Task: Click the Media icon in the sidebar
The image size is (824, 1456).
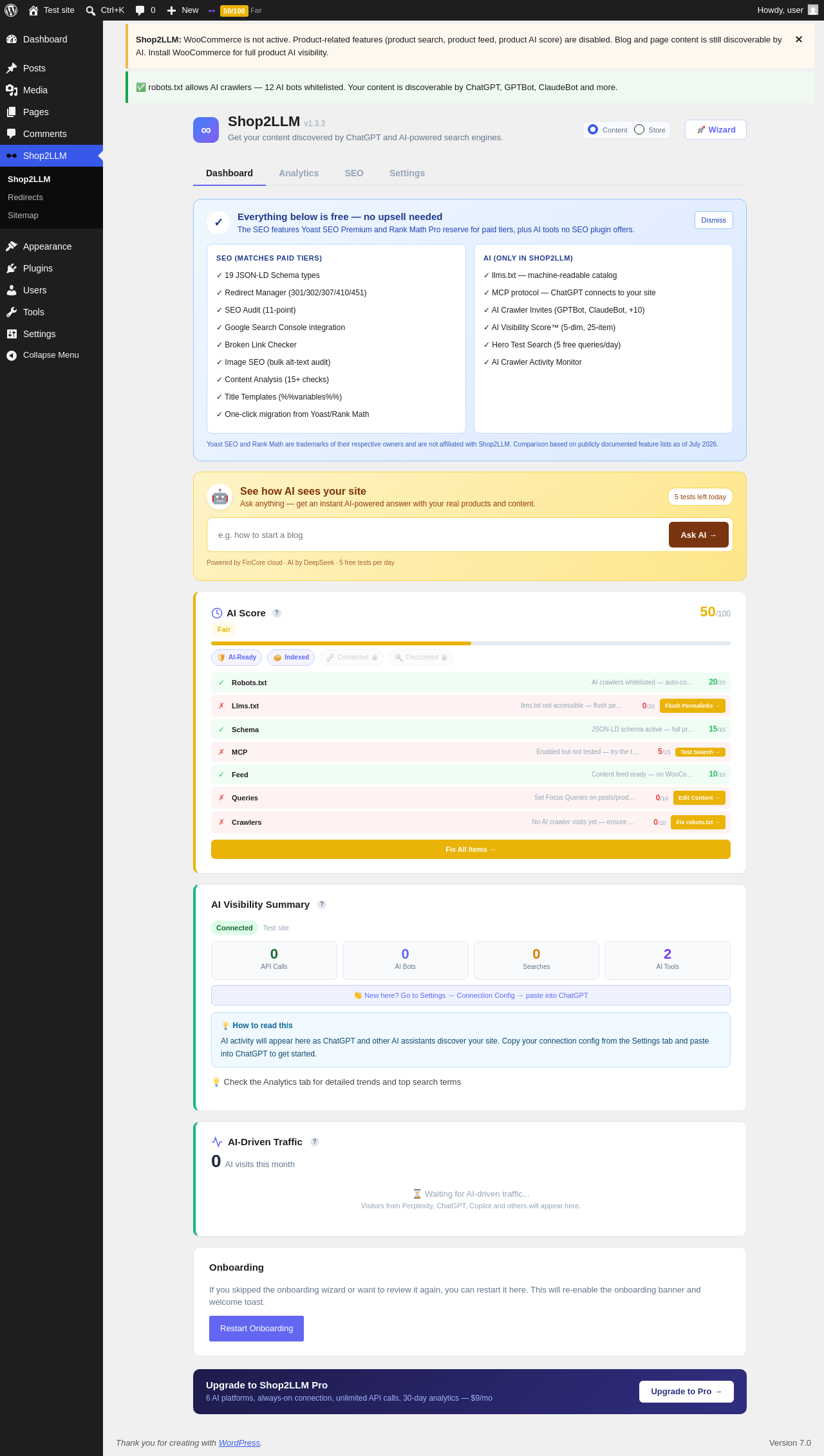Action: 12,90
